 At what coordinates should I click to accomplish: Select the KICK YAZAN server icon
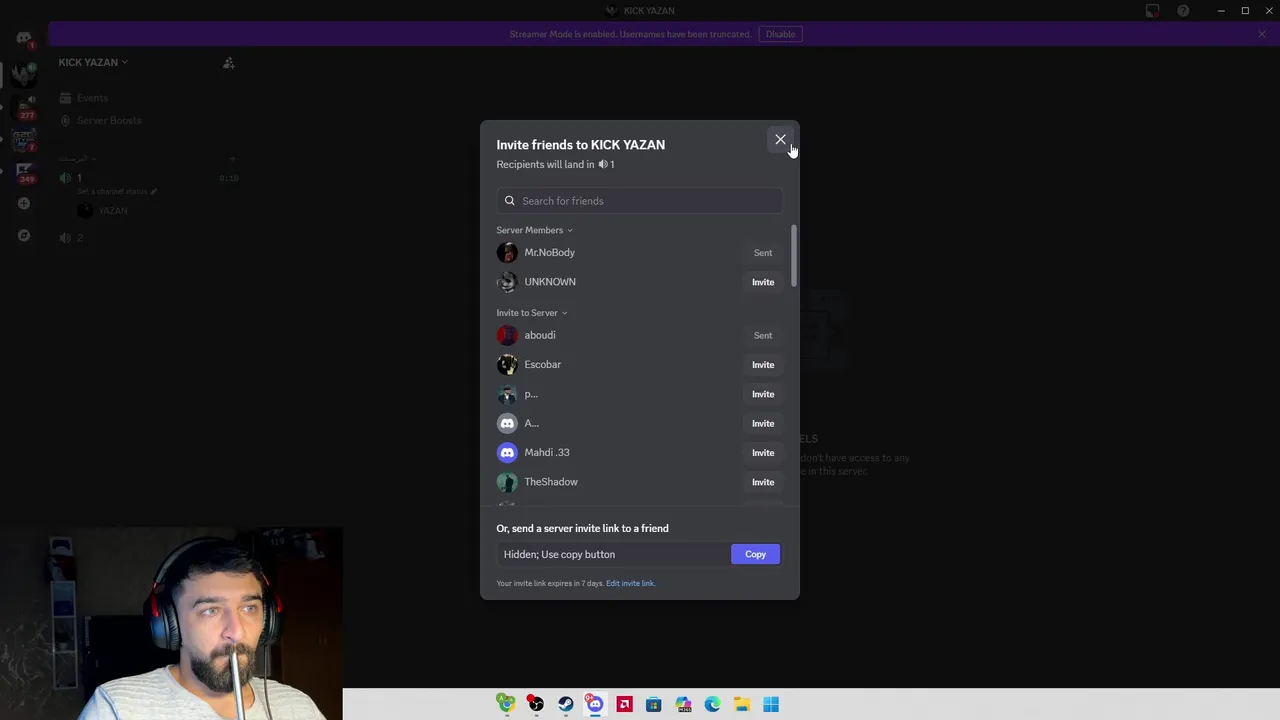pyautogui.click(x=24, y=74)
